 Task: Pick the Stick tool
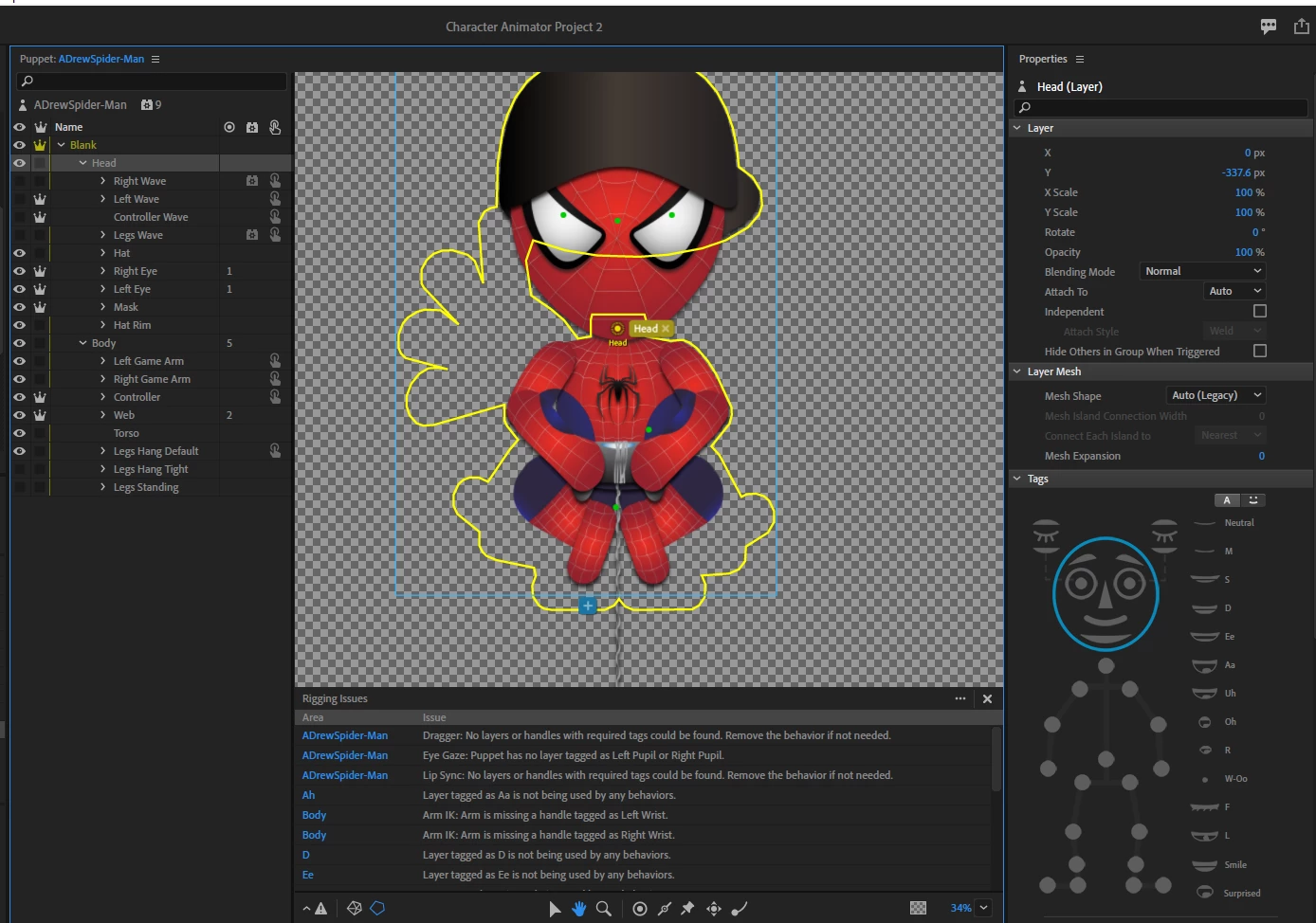(x=665, y=909)
